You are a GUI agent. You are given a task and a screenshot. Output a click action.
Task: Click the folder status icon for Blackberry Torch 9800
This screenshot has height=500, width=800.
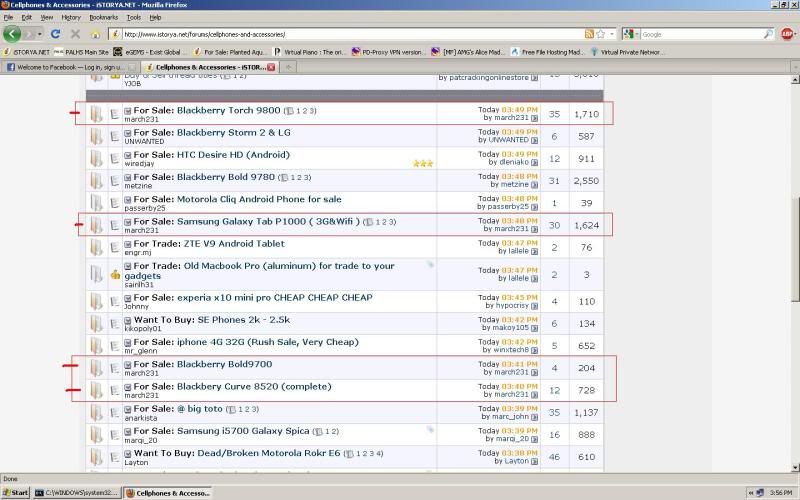96,113
